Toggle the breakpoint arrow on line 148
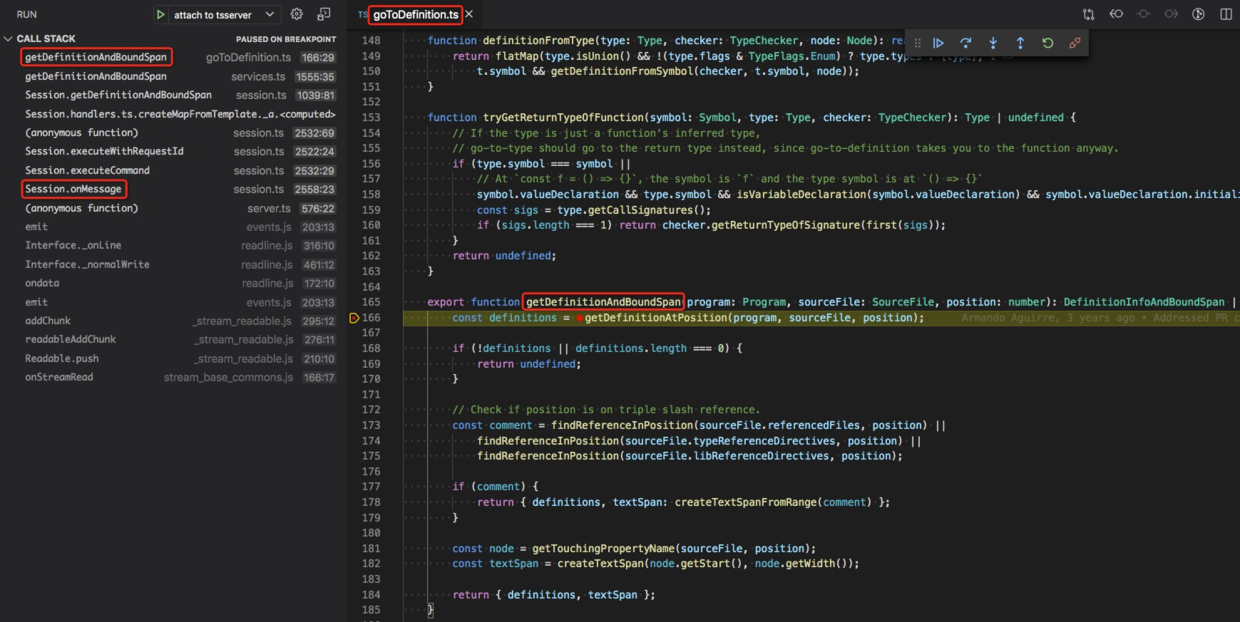The image size is (1240, 622). click(x=354, y=41)
